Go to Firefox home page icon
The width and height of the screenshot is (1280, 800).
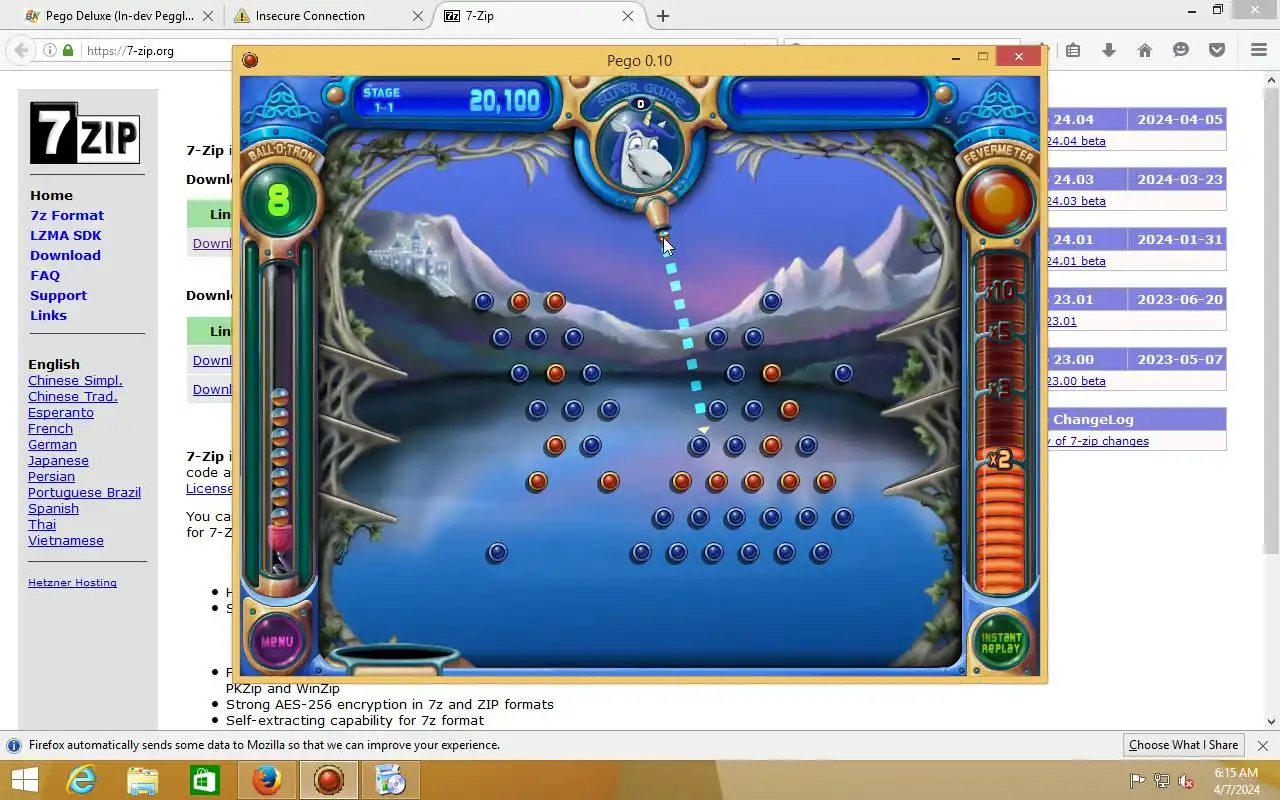[x=1145, y=50]
